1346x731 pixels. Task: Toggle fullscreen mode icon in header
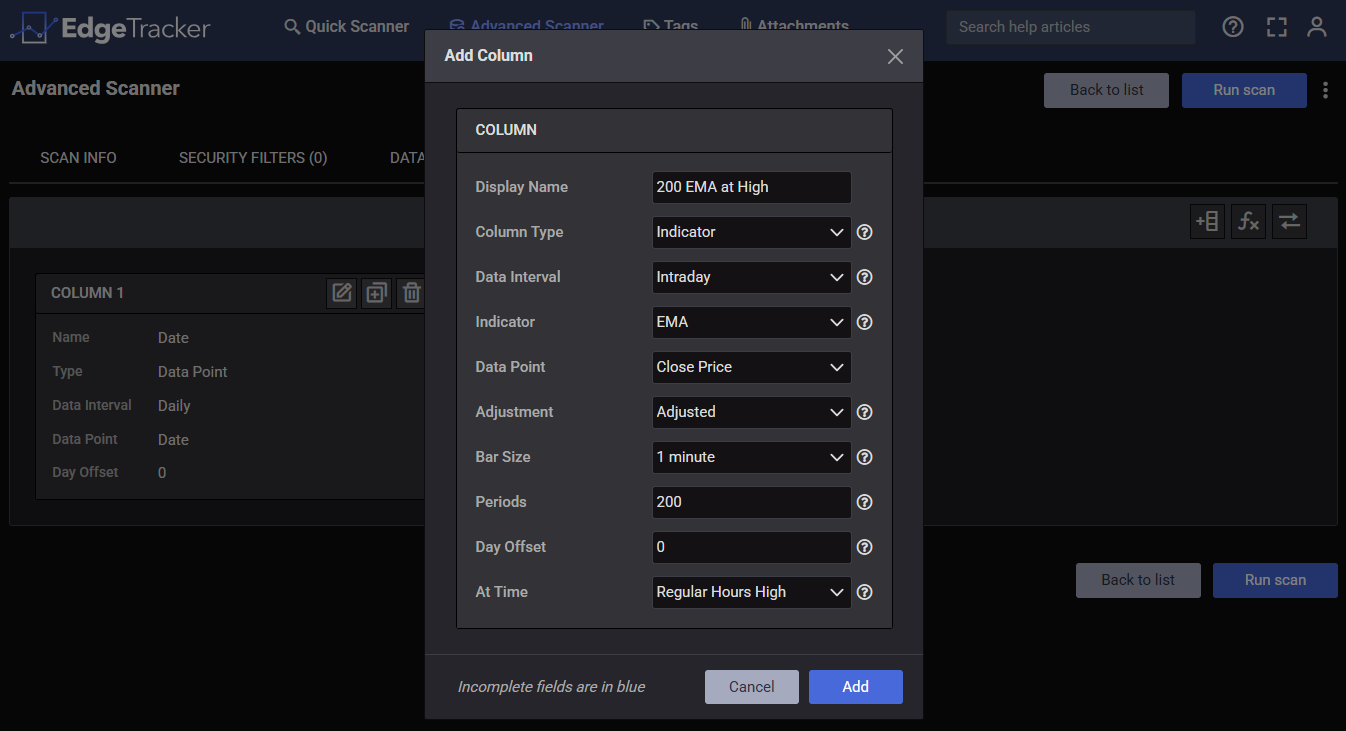(x=1276, y=27)
